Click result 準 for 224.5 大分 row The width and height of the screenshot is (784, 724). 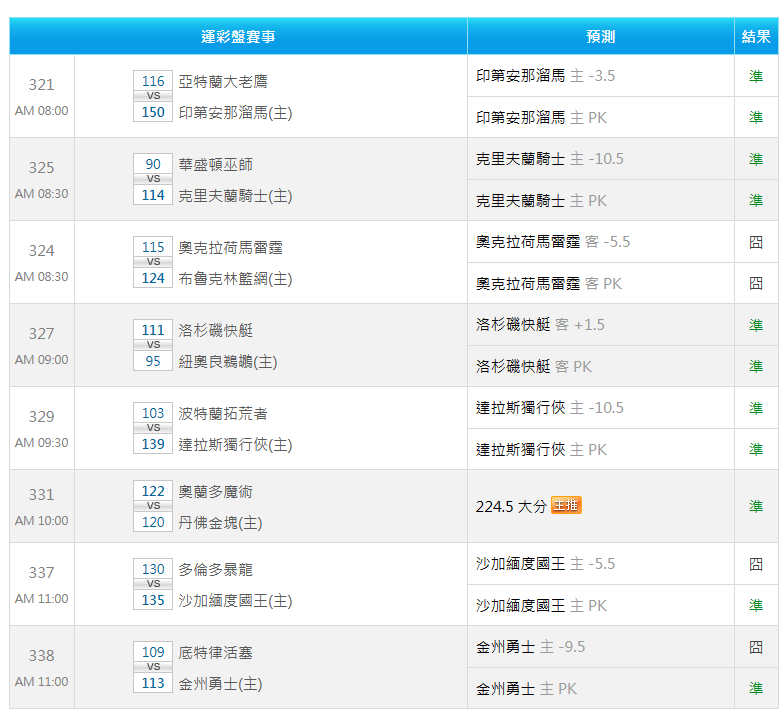tap(756, 506)
